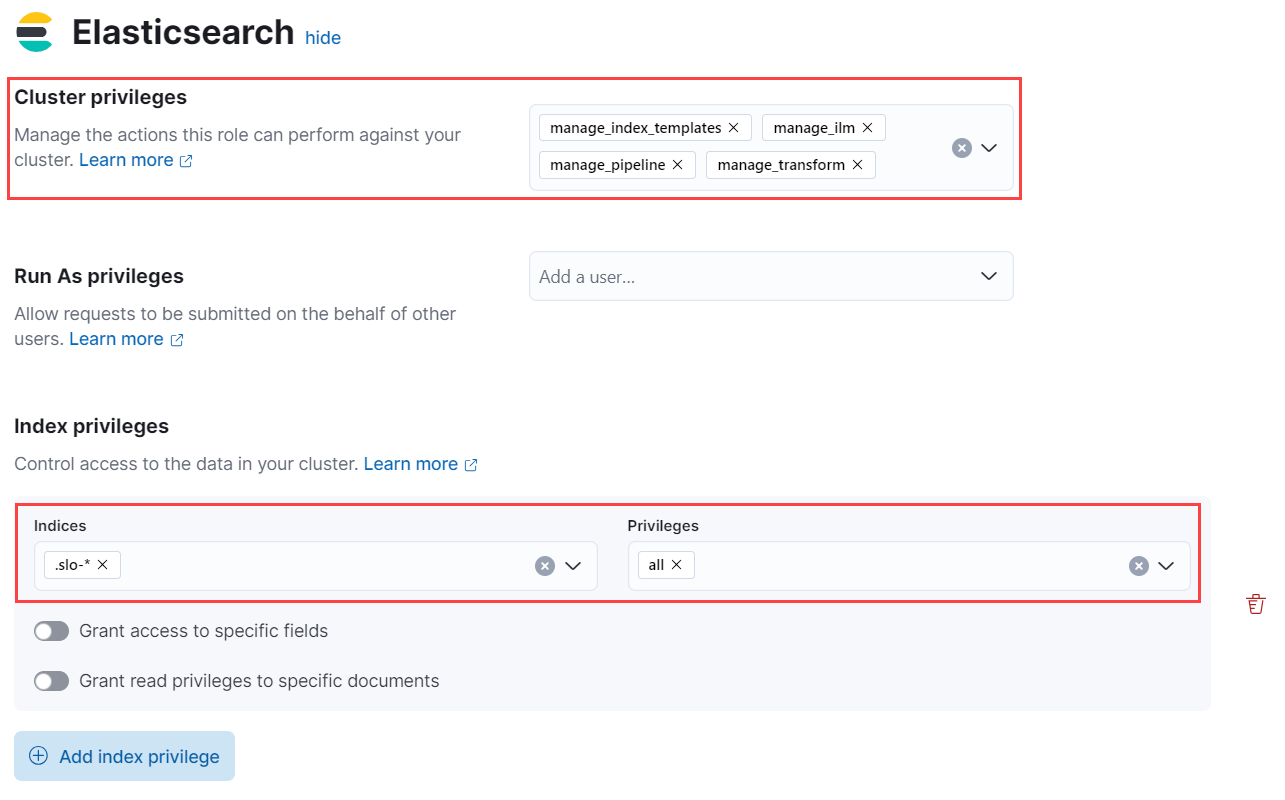Delete this index privilege with trash icon

pyautogui.click(x=1256, y=603)
